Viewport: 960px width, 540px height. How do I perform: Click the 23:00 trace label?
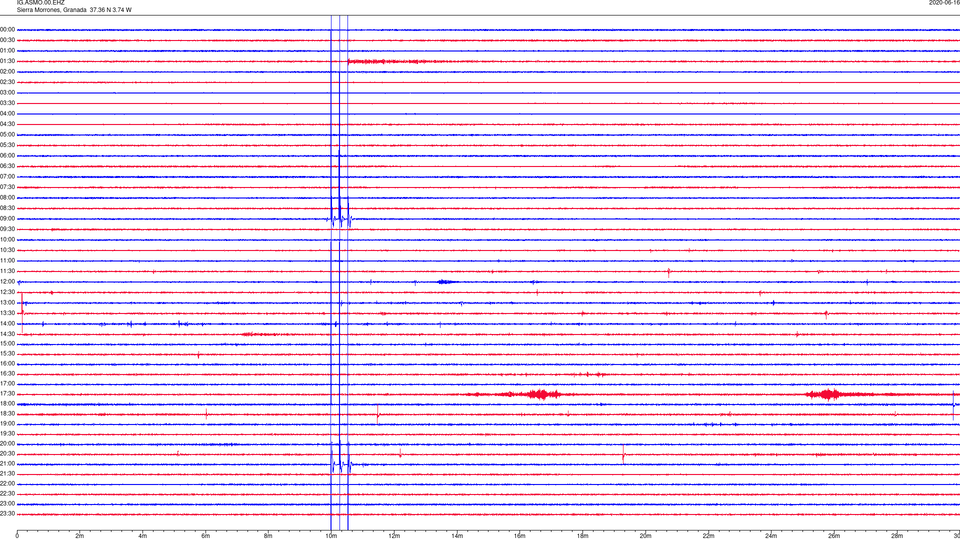point(7,504)
